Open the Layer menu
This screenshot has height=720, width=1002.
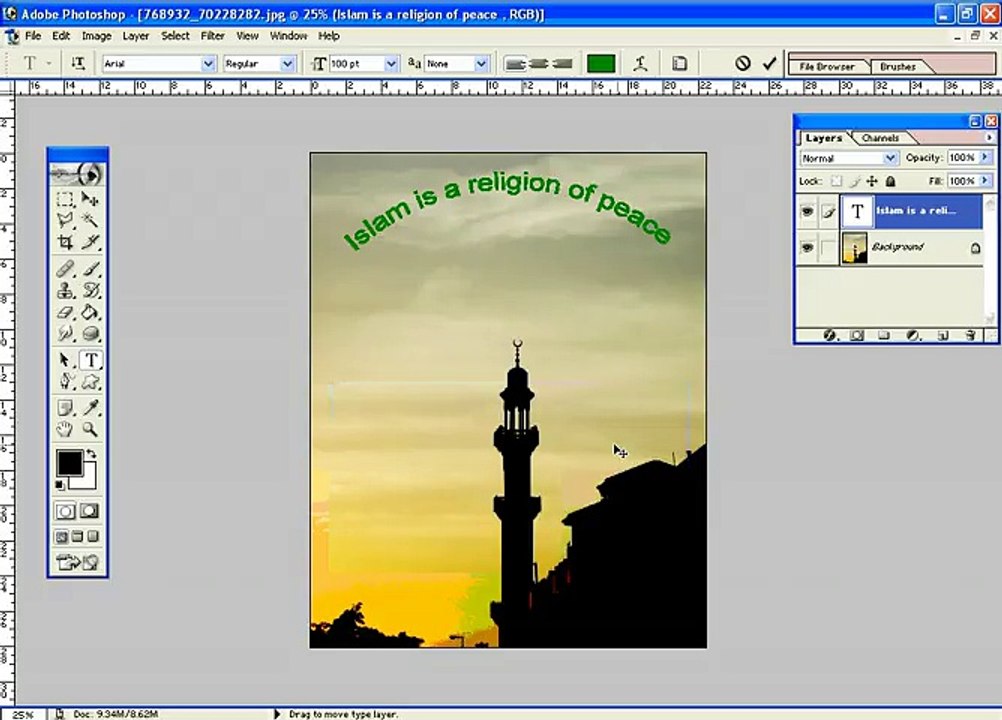click(135, 36)
